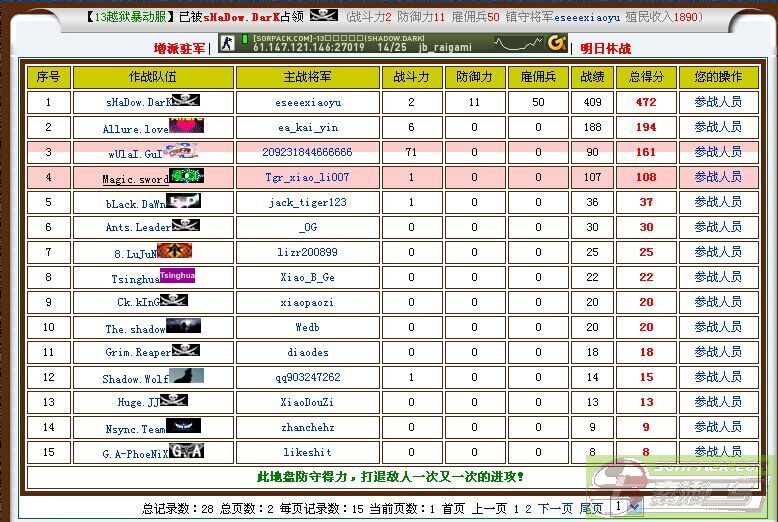This screenshot has width=778, height=522.
Task: Click the Shadow.Wolf team wolf image
Action: tap(186, 376)
